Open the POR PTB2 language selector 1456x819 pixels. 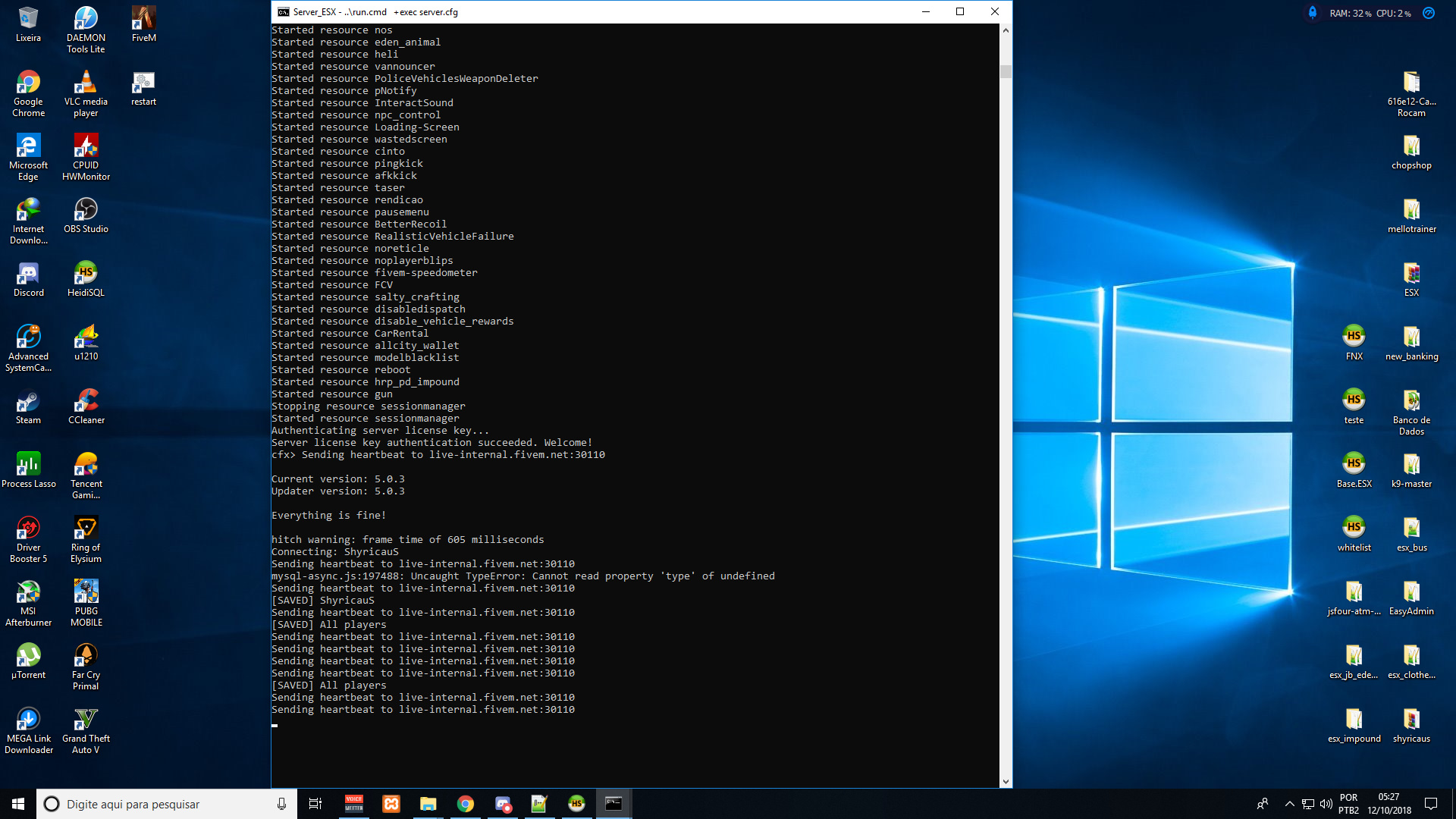coord(1349,803)
